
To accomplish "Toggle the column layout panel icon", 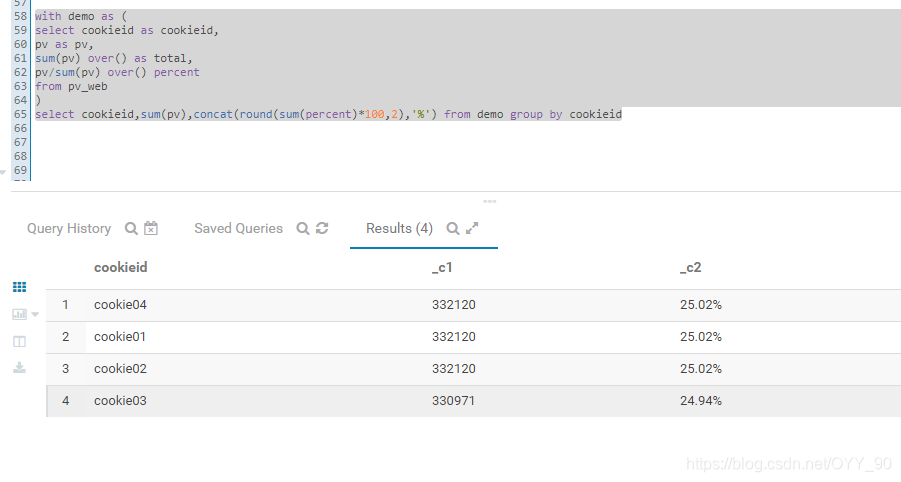I will 20,342.
